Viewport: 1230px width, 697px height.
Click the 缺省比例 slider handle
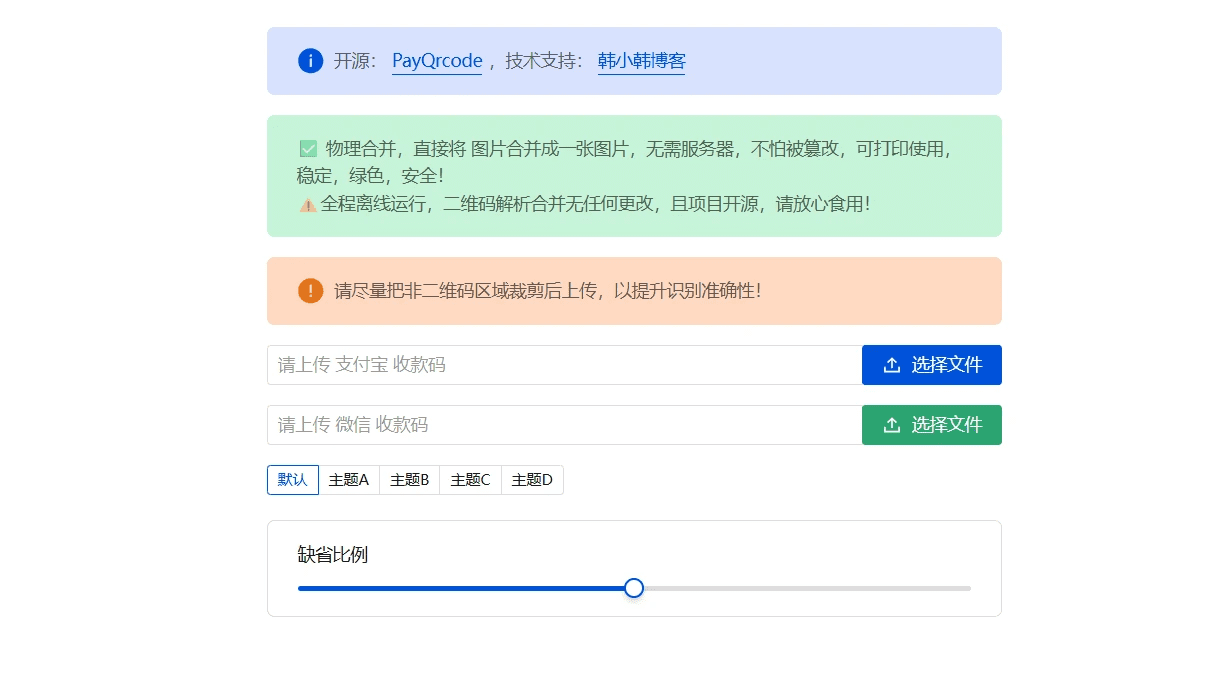(634, 588)
